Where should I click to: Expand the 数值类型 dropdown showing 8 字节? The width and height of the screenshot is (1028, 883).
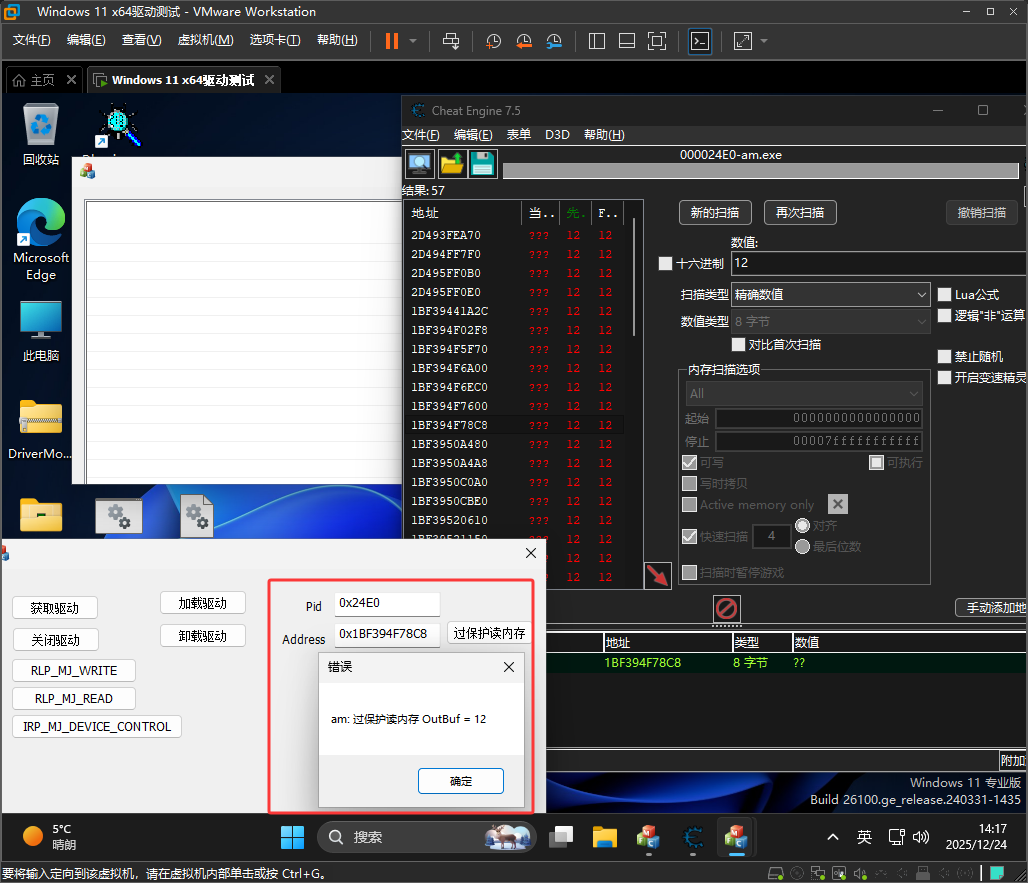pos(831,321)
